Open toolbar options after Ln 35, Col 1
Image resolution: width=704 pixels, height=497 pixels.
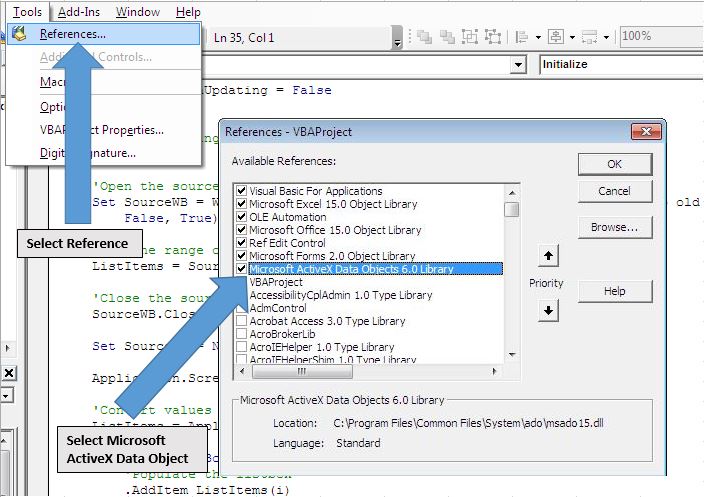click(397, 38)
